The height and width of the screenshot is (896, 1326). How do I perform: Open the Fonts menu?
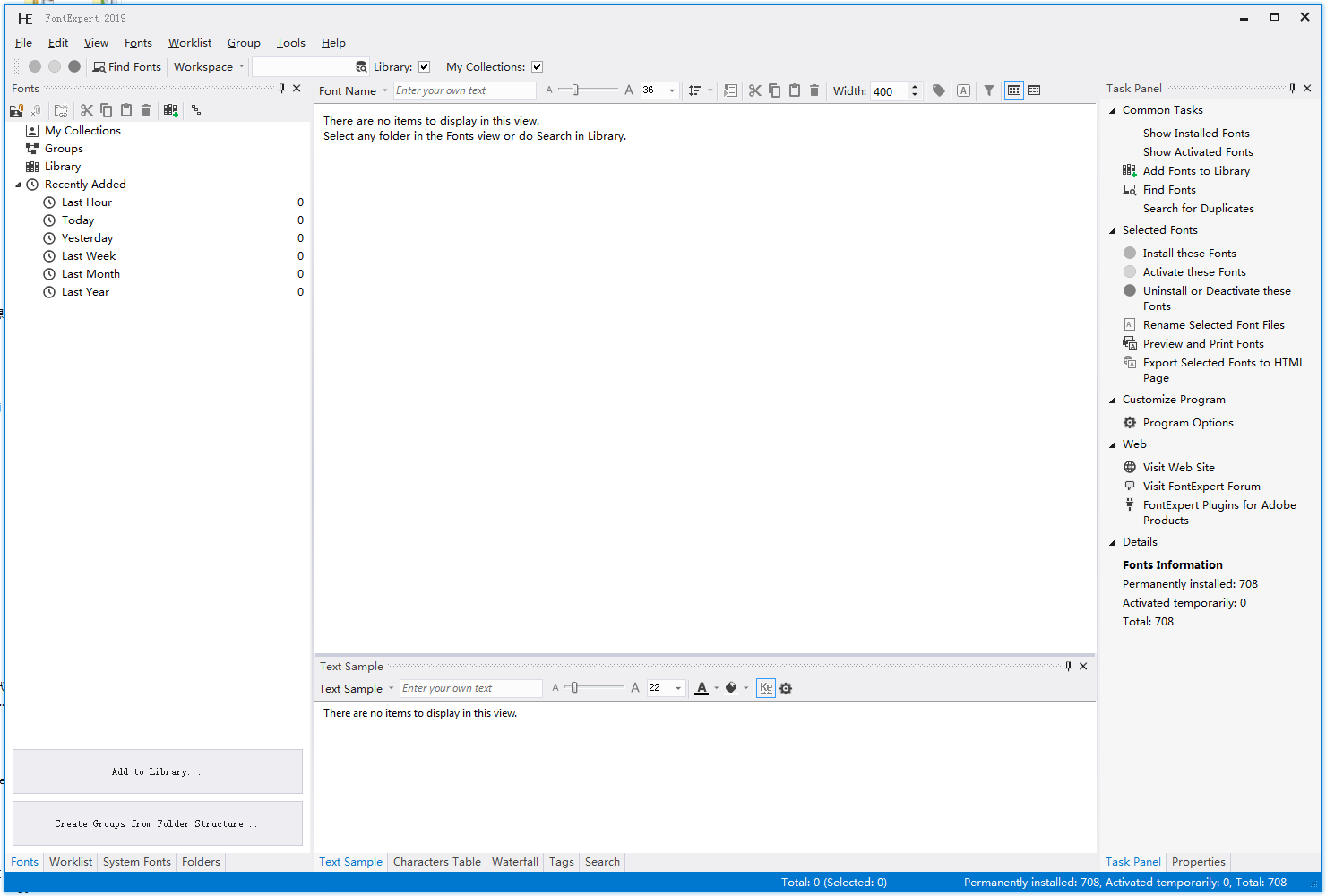(138, 43)
